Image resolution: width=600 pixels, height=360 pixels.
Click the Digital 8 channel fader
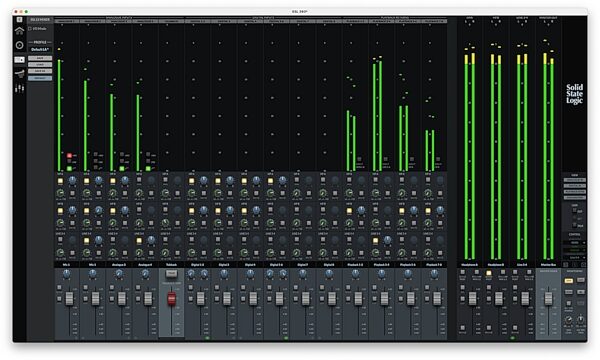[332, 299]
